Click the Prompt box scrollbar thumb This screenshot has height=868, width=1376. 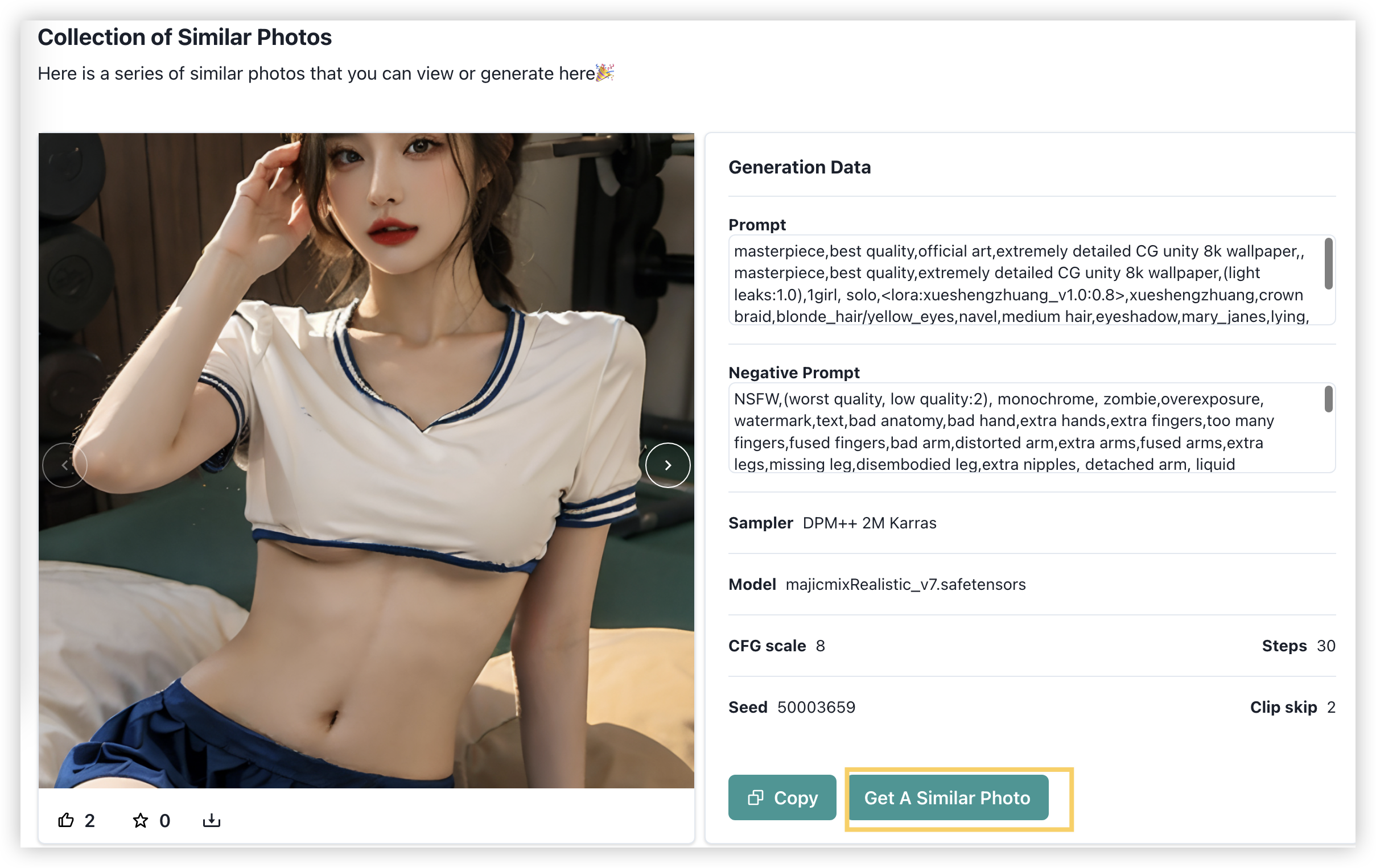click(1328, 264)
